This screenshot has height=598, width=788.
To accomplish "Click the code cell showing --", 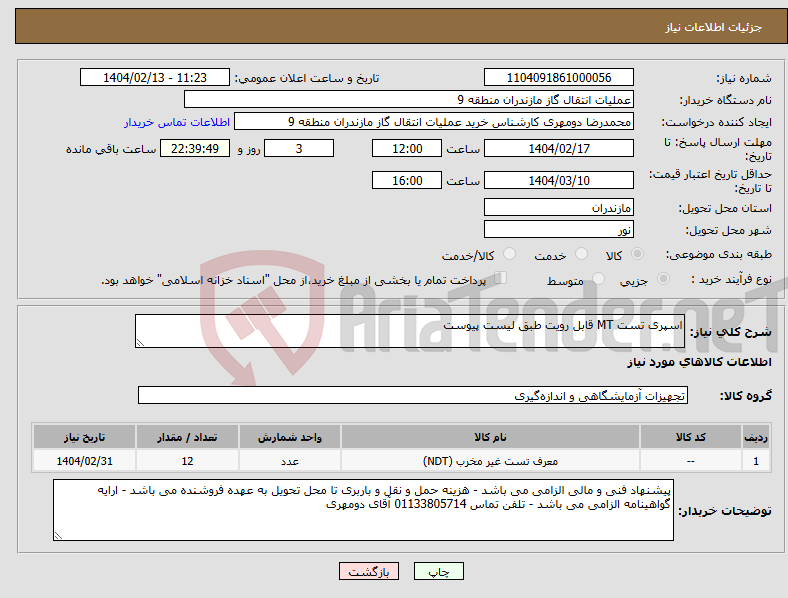I will click(691, 461).
